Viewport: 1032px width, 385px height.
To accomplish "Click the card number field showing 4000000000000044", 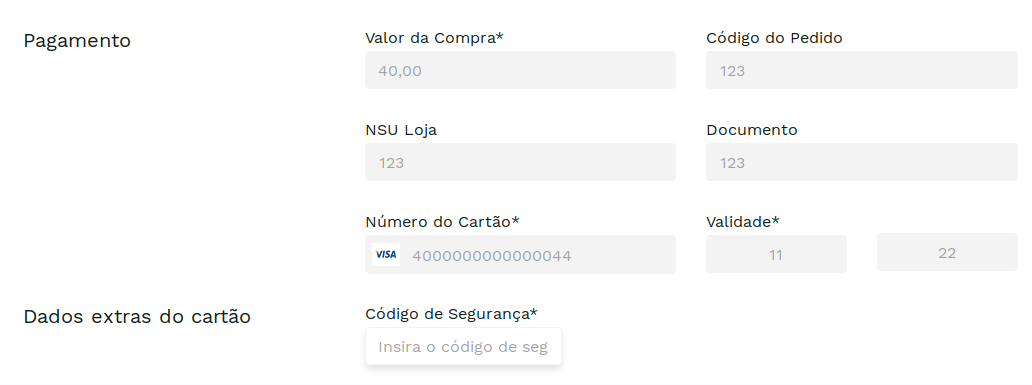I will [520, 254].
